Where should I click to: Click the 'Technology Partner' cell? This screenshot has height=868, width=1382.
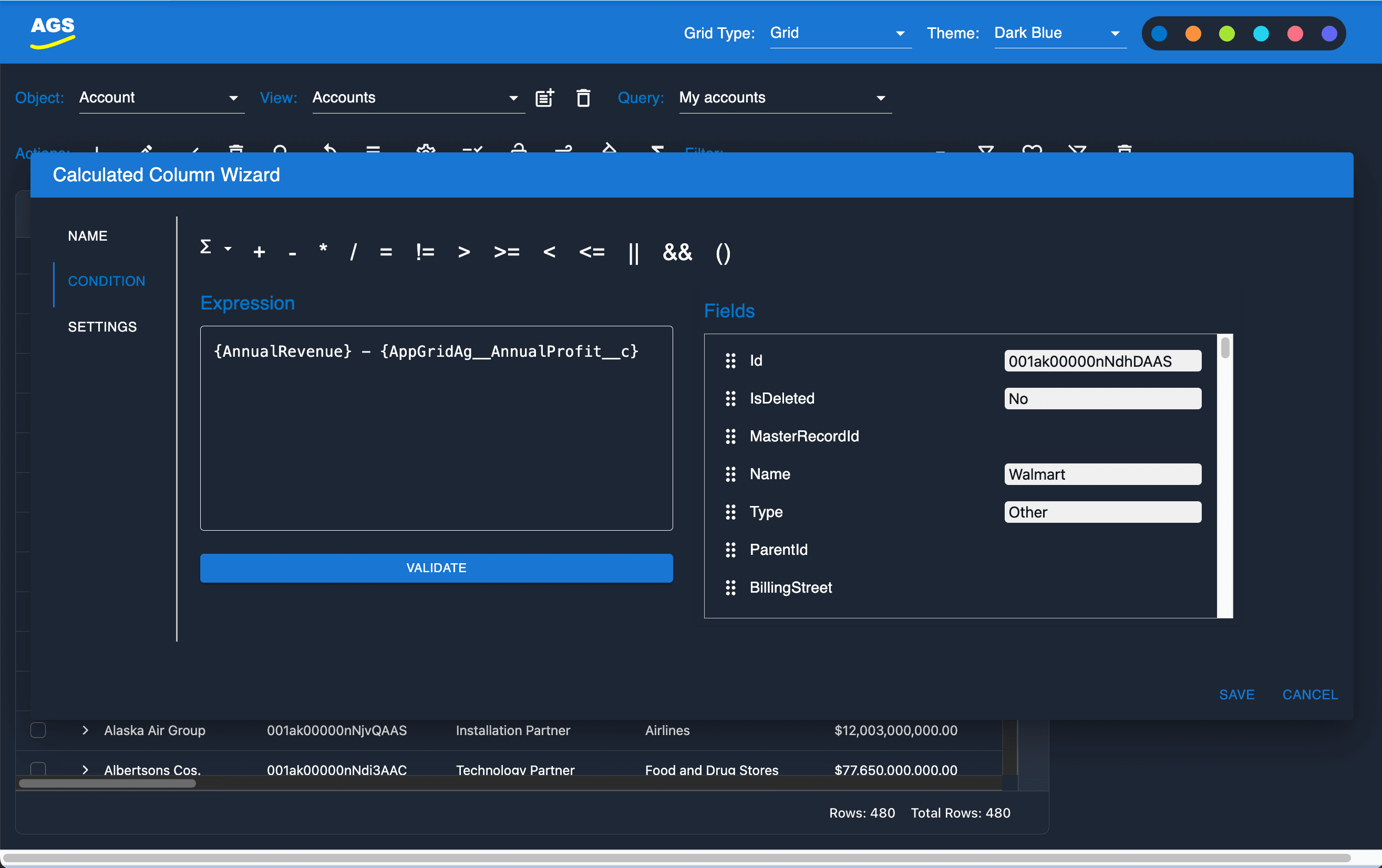coord(515,770)
